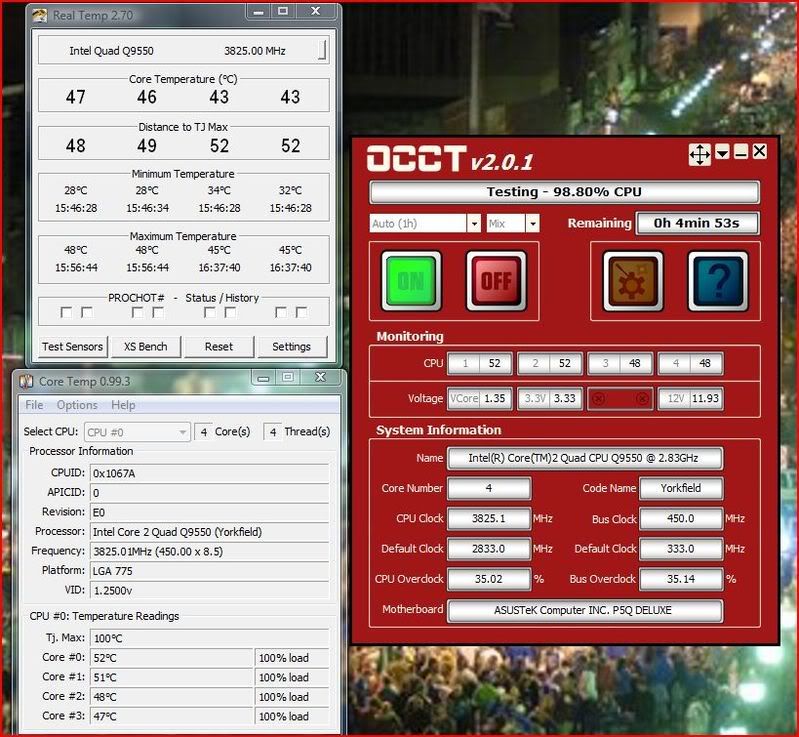The image size is (799, 737).
Task: Click OCCT collapse-down arrow icon
Action: point(722,152)
